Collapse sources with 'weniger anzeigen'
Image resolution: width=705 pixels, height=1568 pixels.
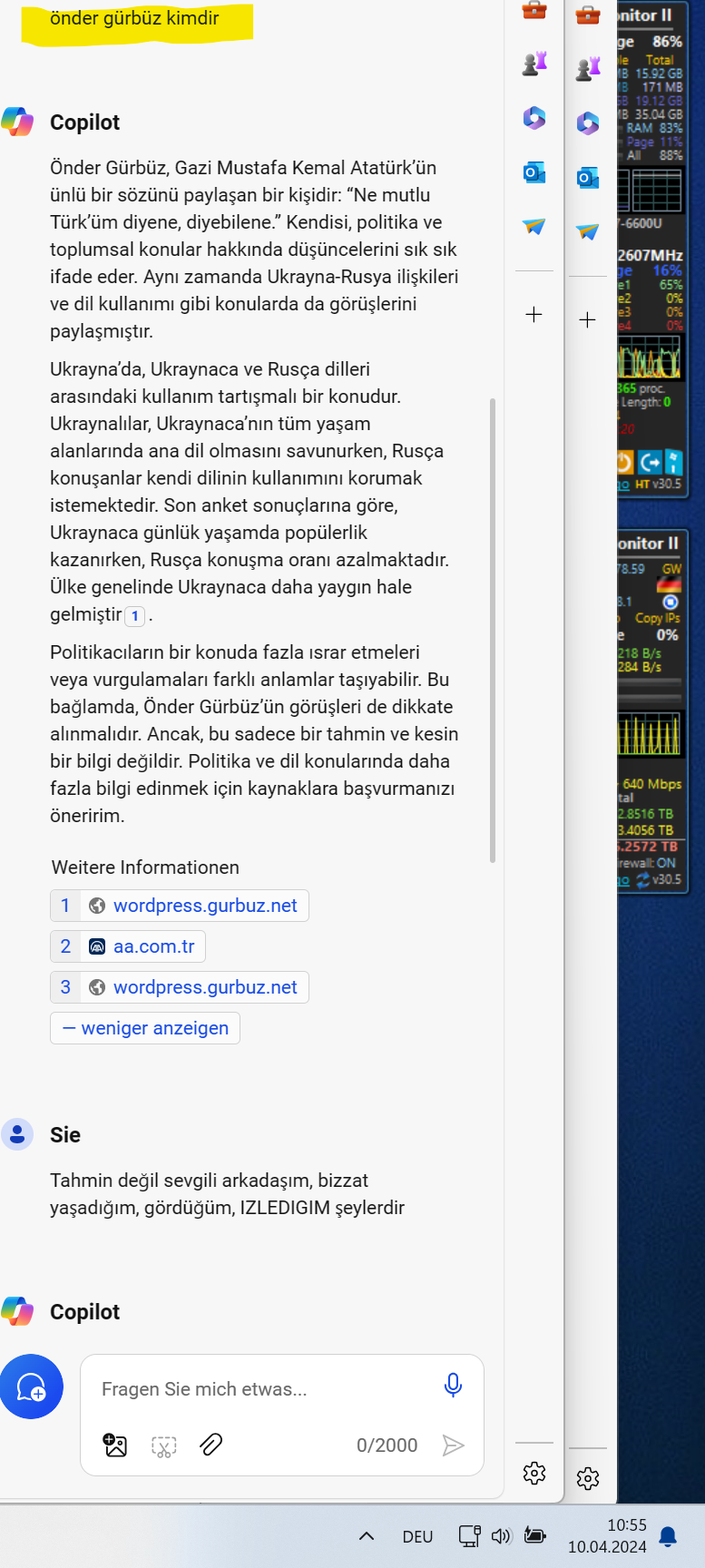pos(145,1028)
